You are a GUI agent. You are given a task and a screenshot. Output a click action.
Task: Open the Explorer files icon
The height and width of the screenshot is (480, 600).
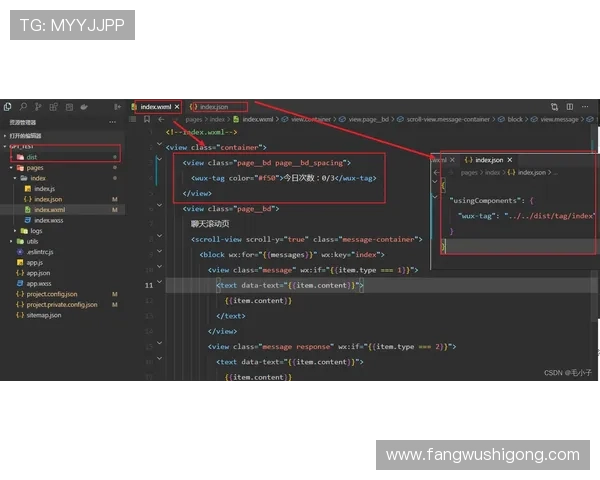pos(8,106)
